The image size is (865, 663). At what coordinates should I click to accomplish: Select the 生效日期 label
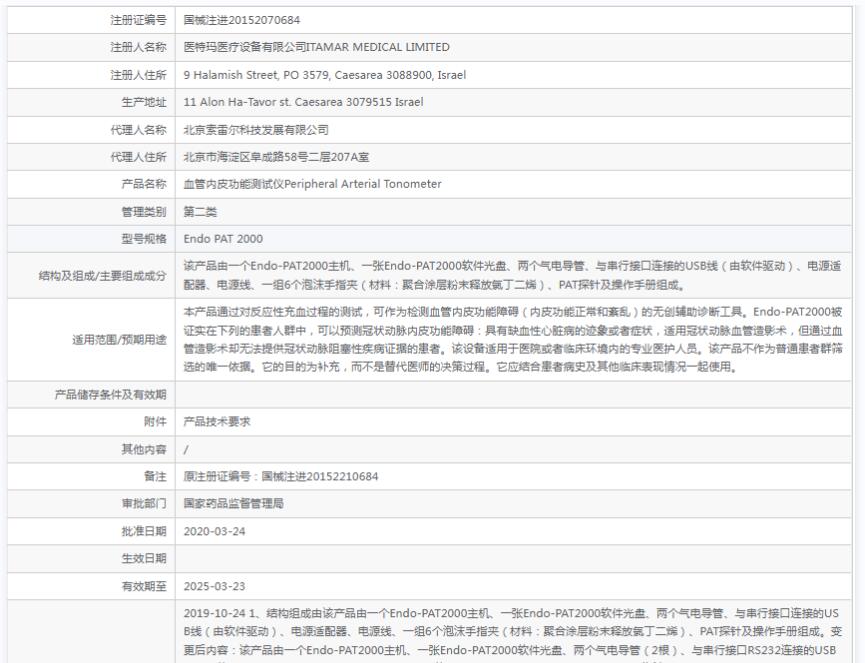[143, 559]
